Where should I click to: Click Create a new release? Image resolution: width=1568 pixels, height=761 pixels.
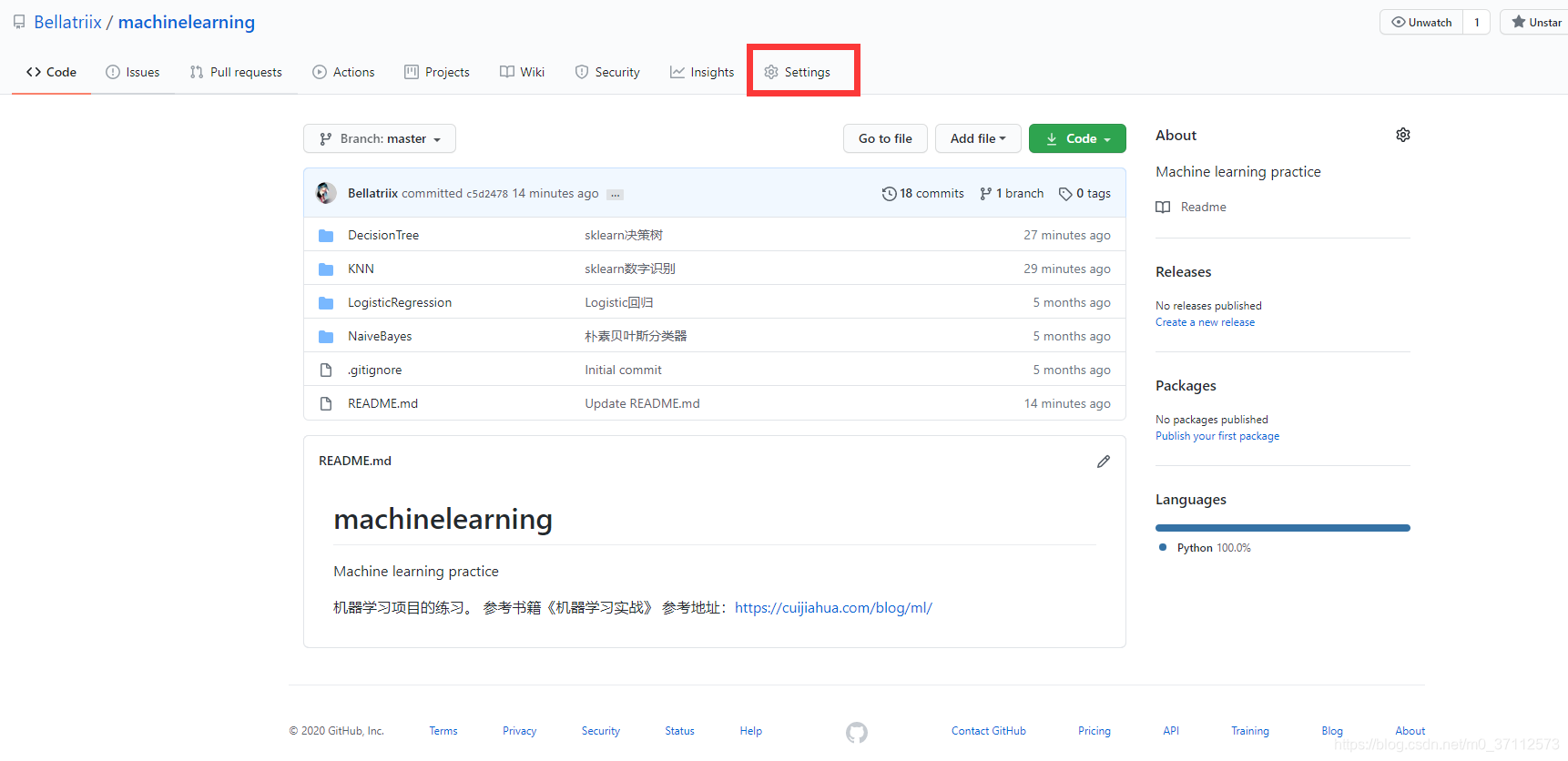coord(1205,322)
